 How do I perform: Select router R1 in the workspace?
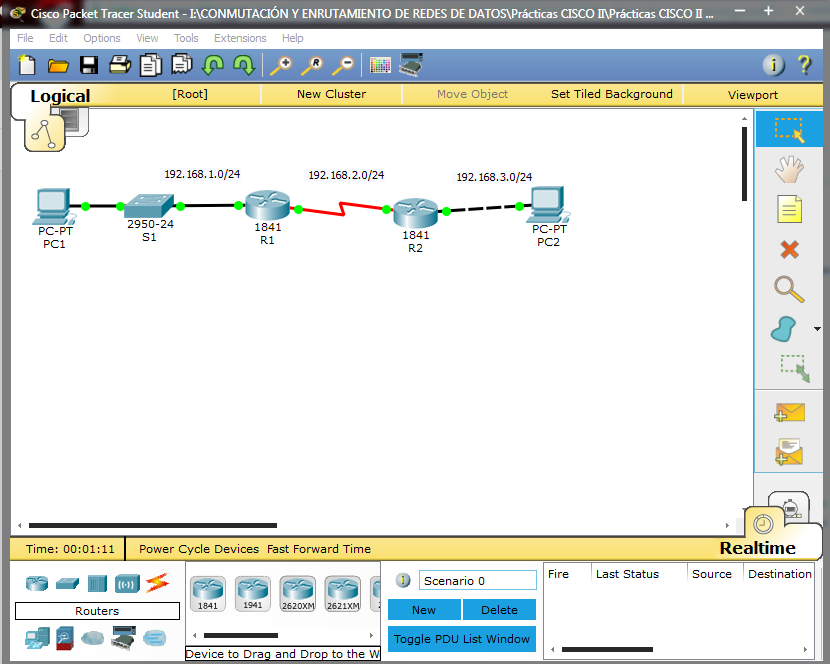(268, 205)
